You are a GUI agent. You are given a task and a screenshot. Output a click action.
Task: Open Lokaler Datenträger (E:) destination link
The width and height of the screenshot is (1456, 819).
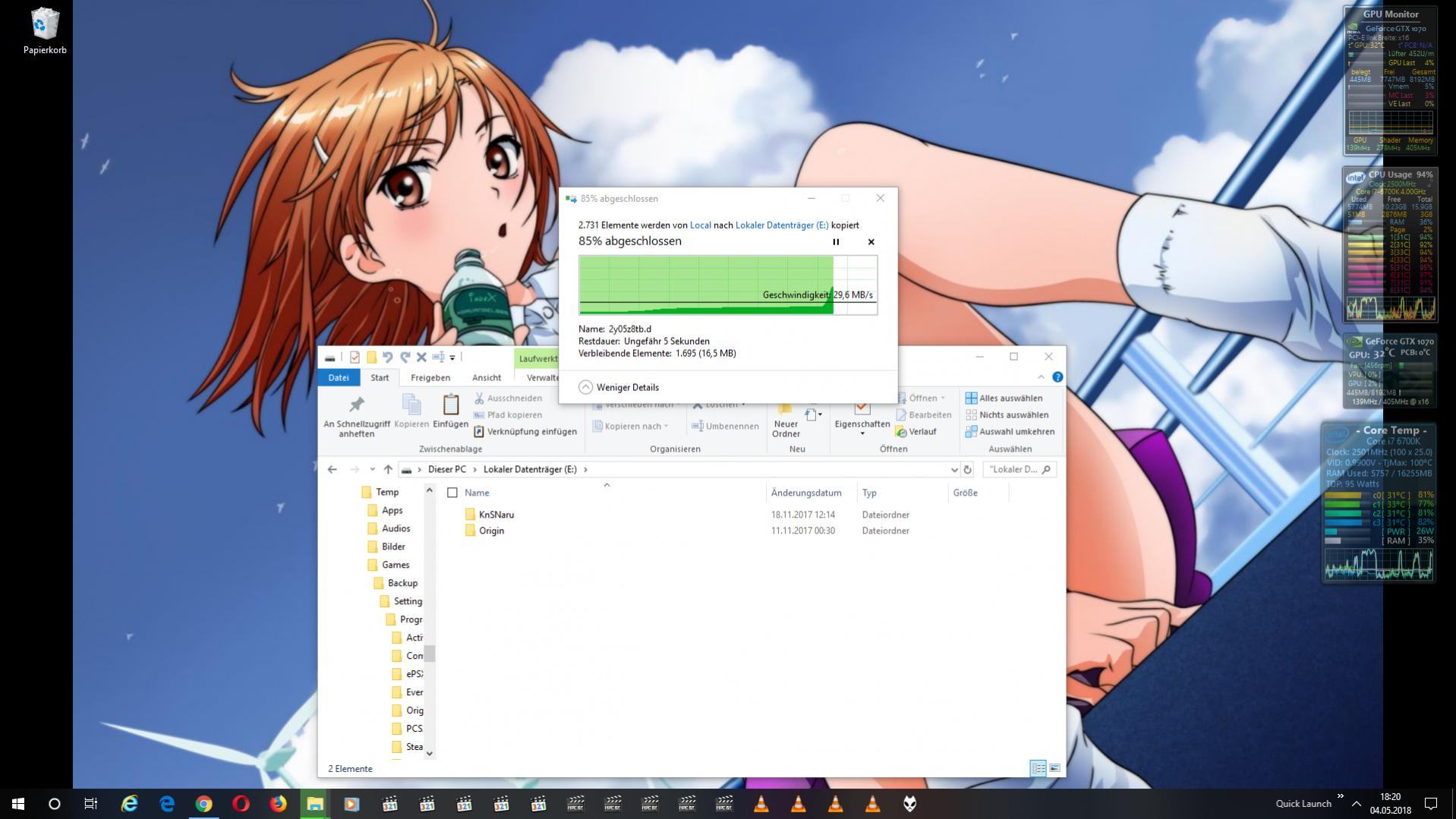click(x=781, y=225)
